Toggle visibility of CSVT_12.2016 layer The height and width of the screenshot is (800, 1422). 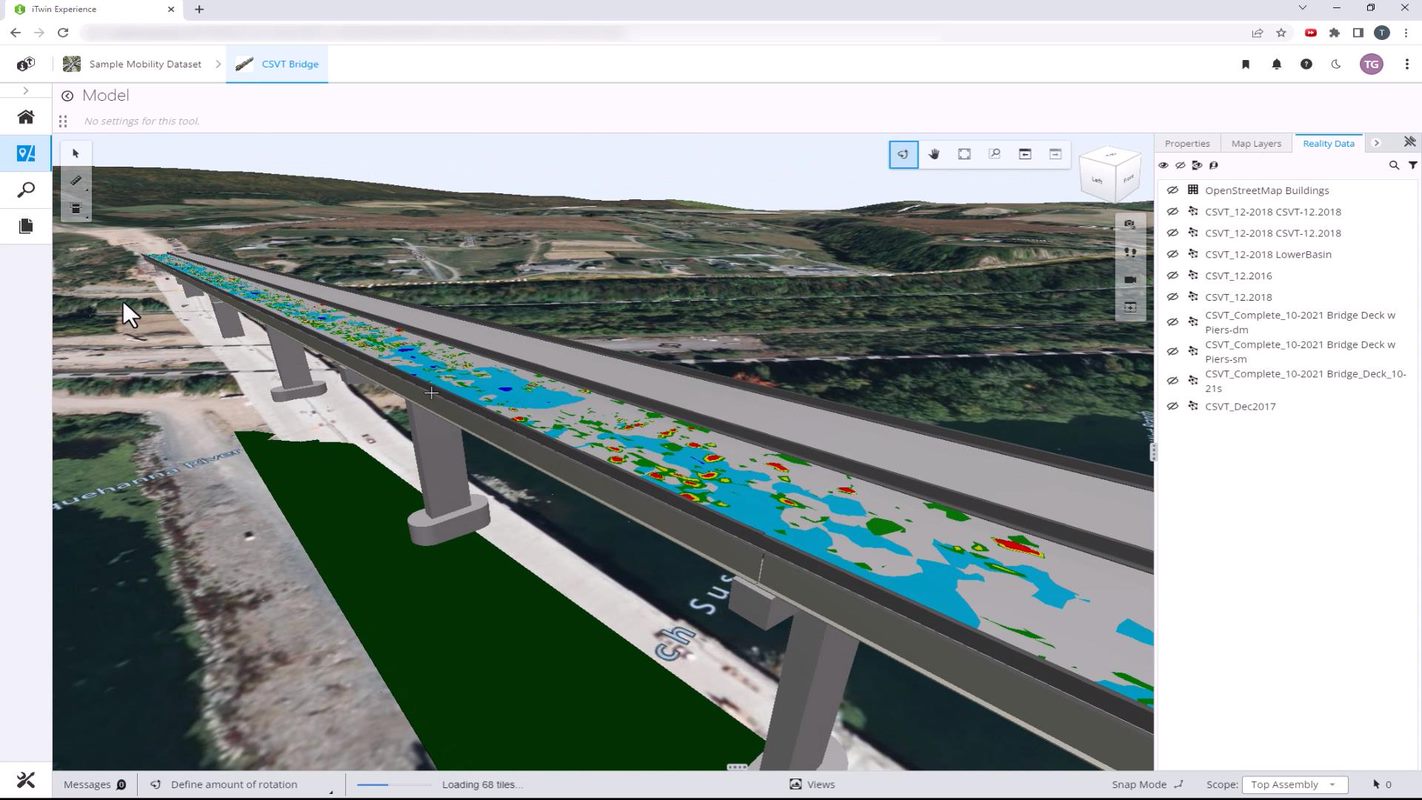(1172, 275)
